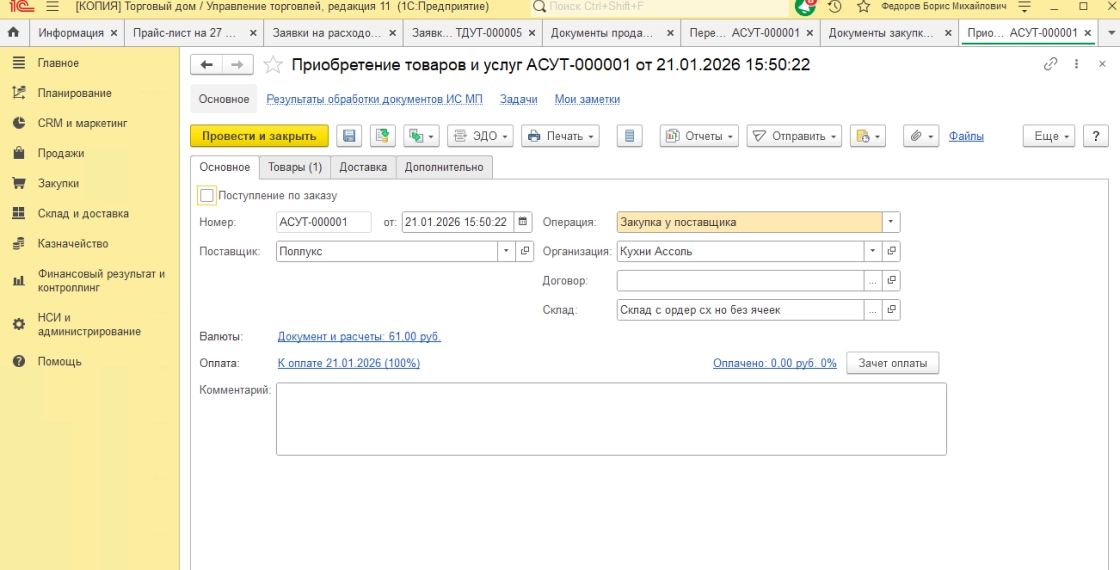
Task: Open Помощь section
Action: point(59,361)
